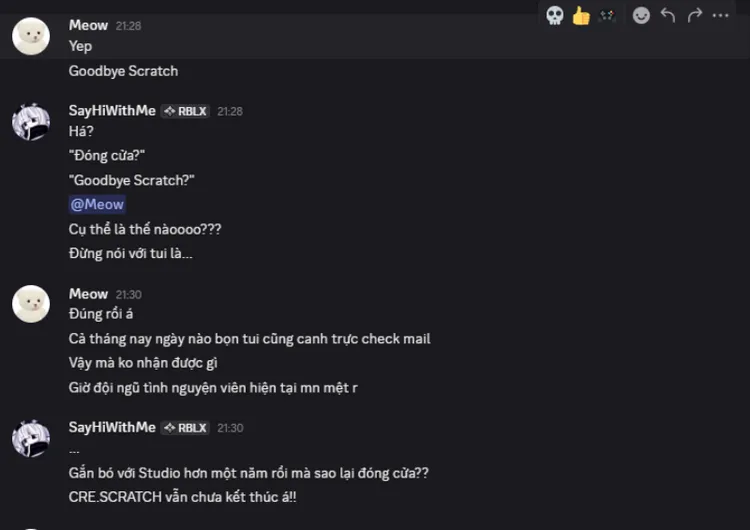
Task: Open Meow's avatar at 21:28
Action: point(31,36)
